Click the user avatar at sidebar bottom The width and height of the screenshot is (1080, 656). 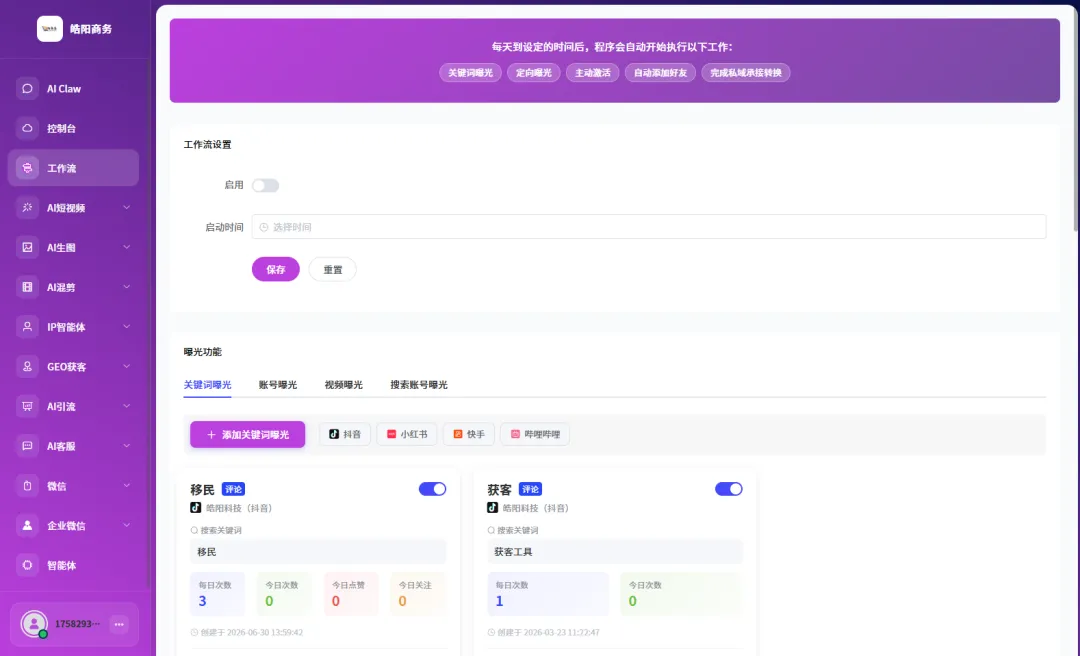click(34, 624)
